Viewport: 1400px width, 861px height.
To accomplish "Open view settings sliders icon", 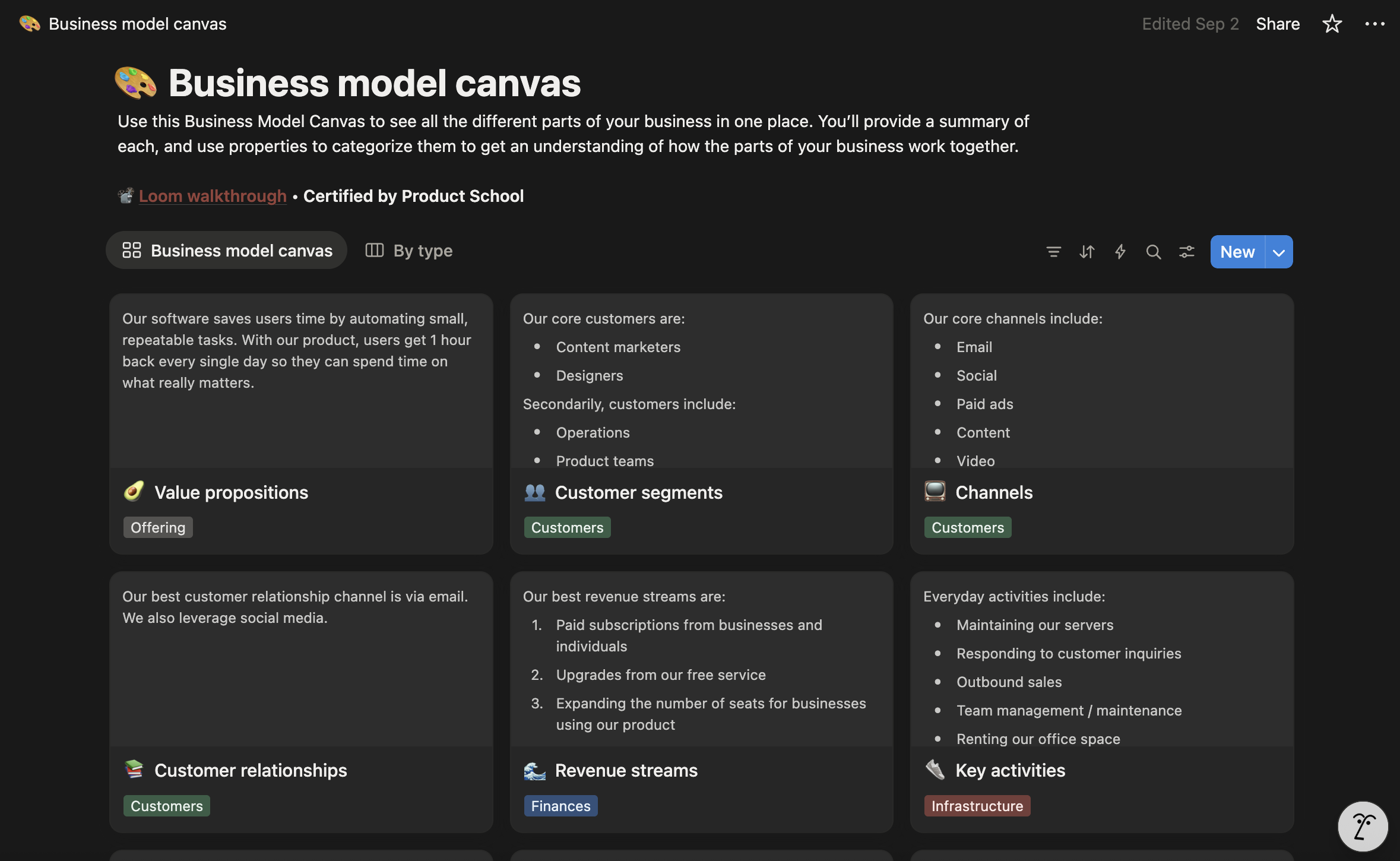I will coord(1186,252).
